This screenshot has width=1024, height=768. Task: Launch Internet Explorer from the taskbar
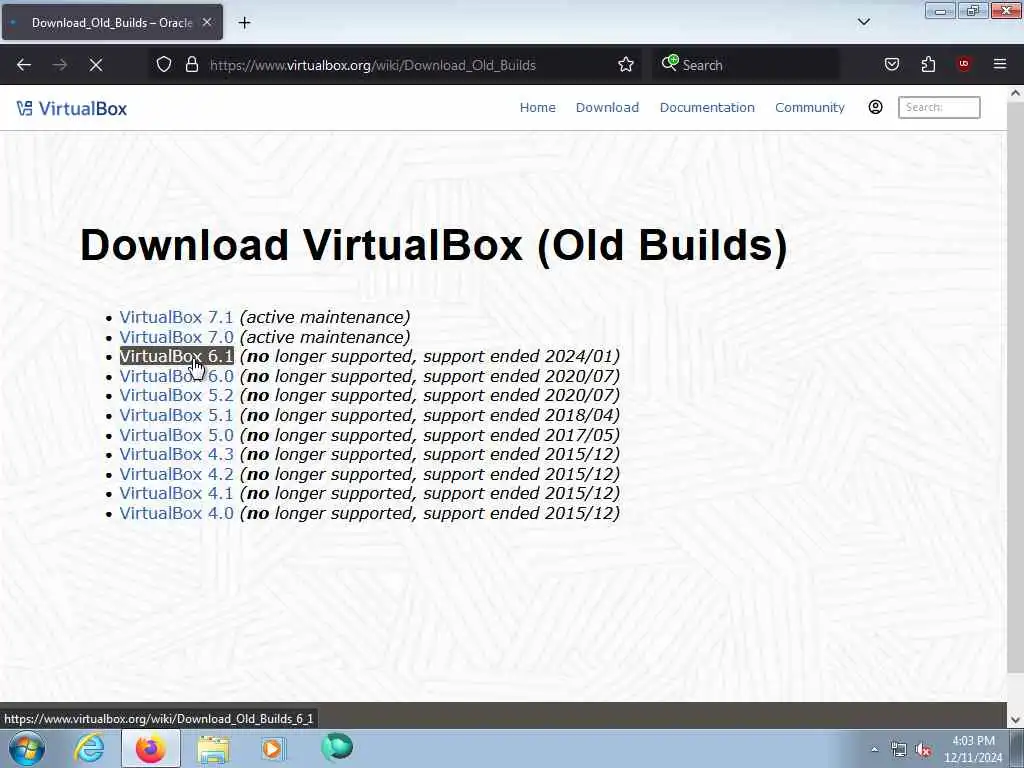coord(89,748)
